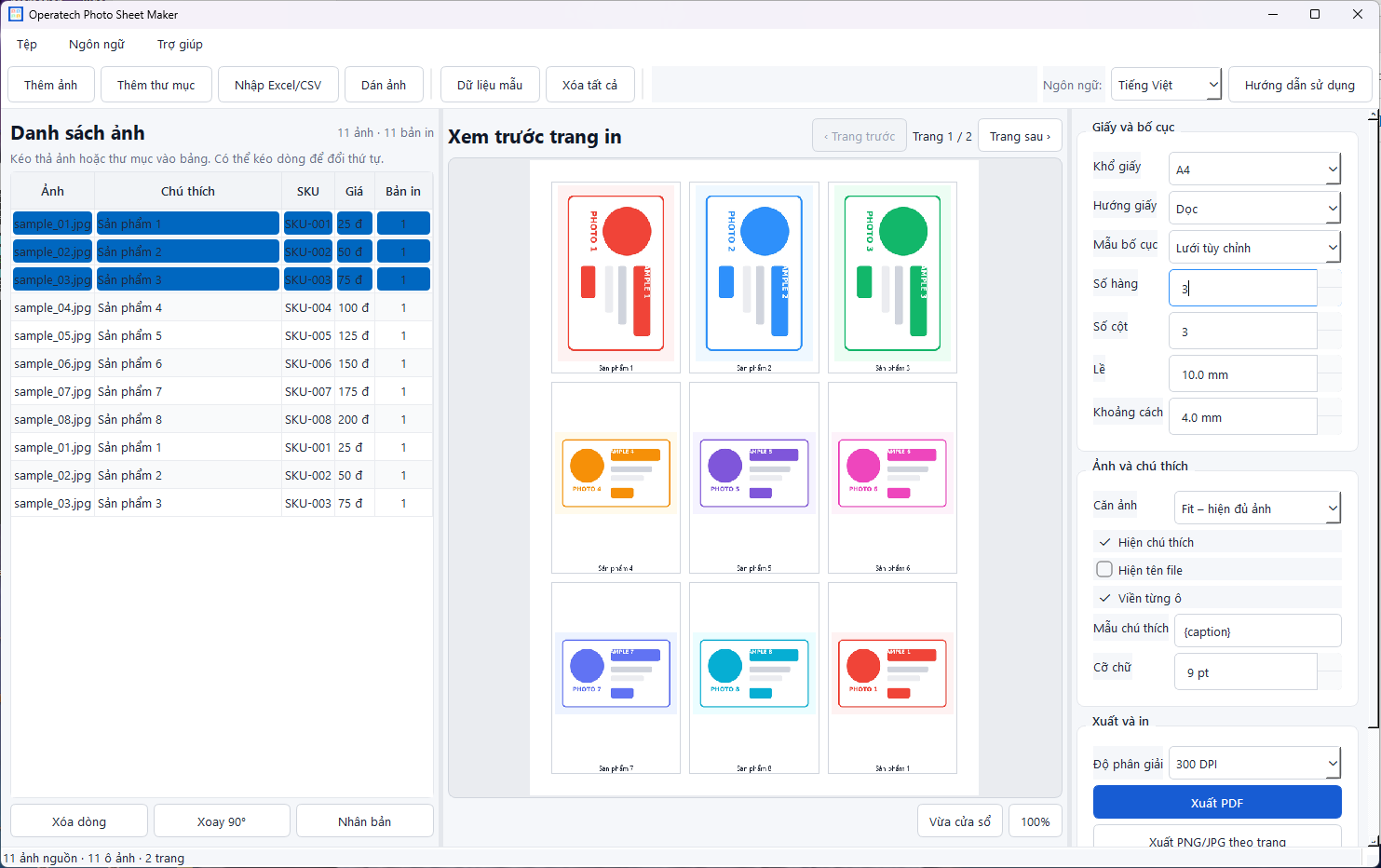Click the Chú thích column header
This screenshot has width=1381, height=868.
188,191
